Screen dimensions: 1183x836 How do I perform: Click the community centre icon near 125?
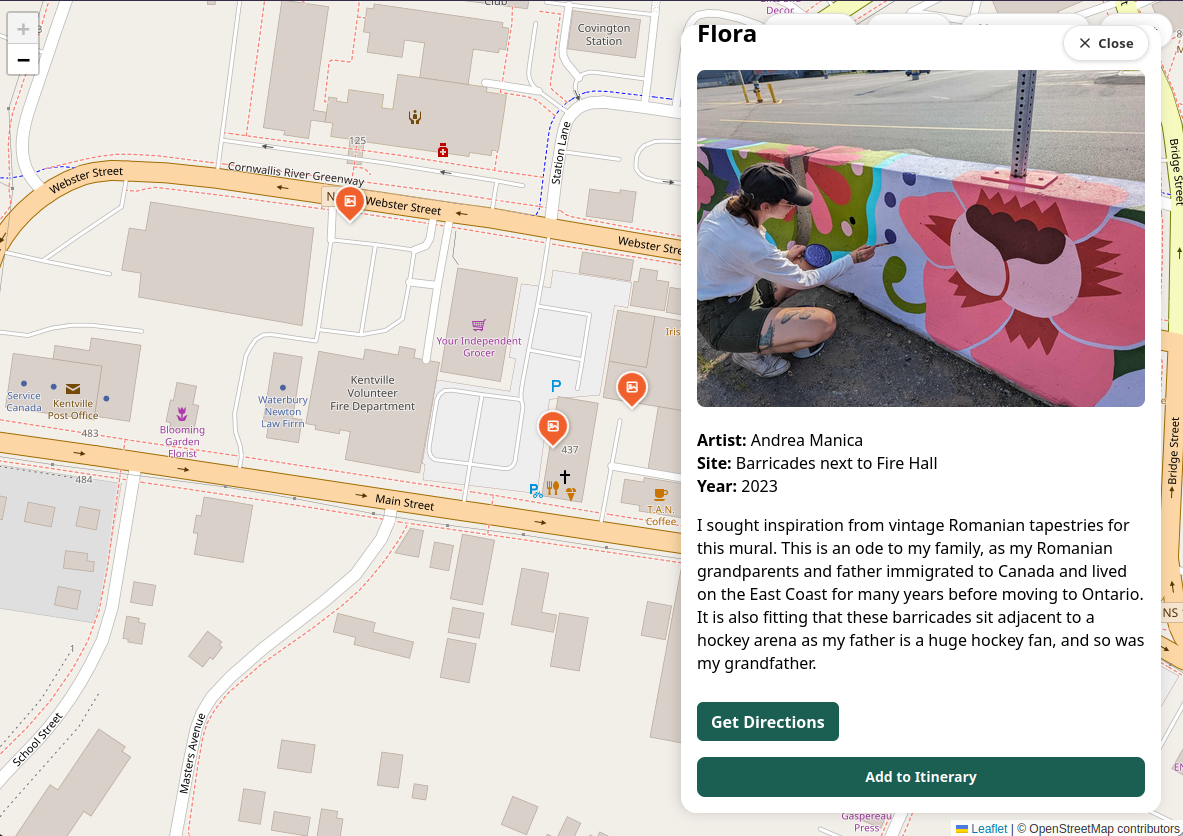(415, 117)
